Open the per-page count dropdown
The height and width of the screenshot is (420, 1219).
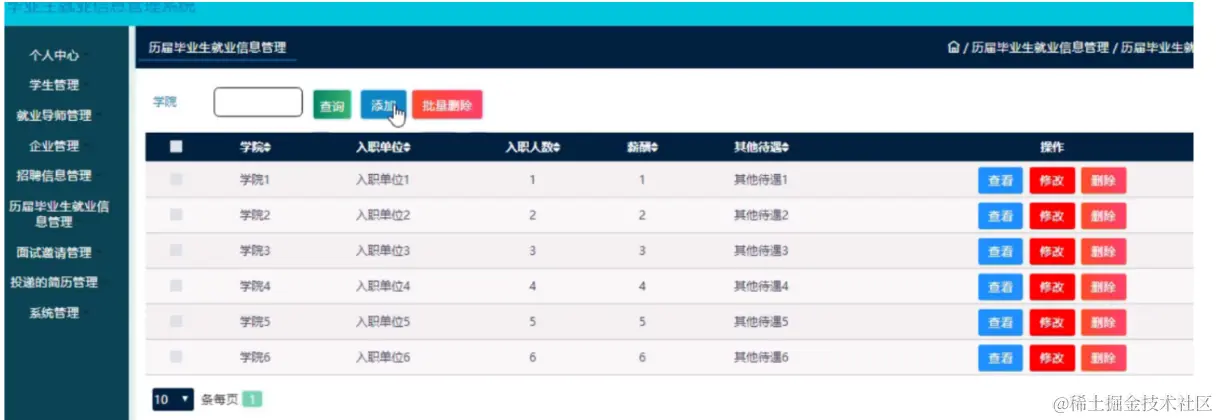(172, 400)
